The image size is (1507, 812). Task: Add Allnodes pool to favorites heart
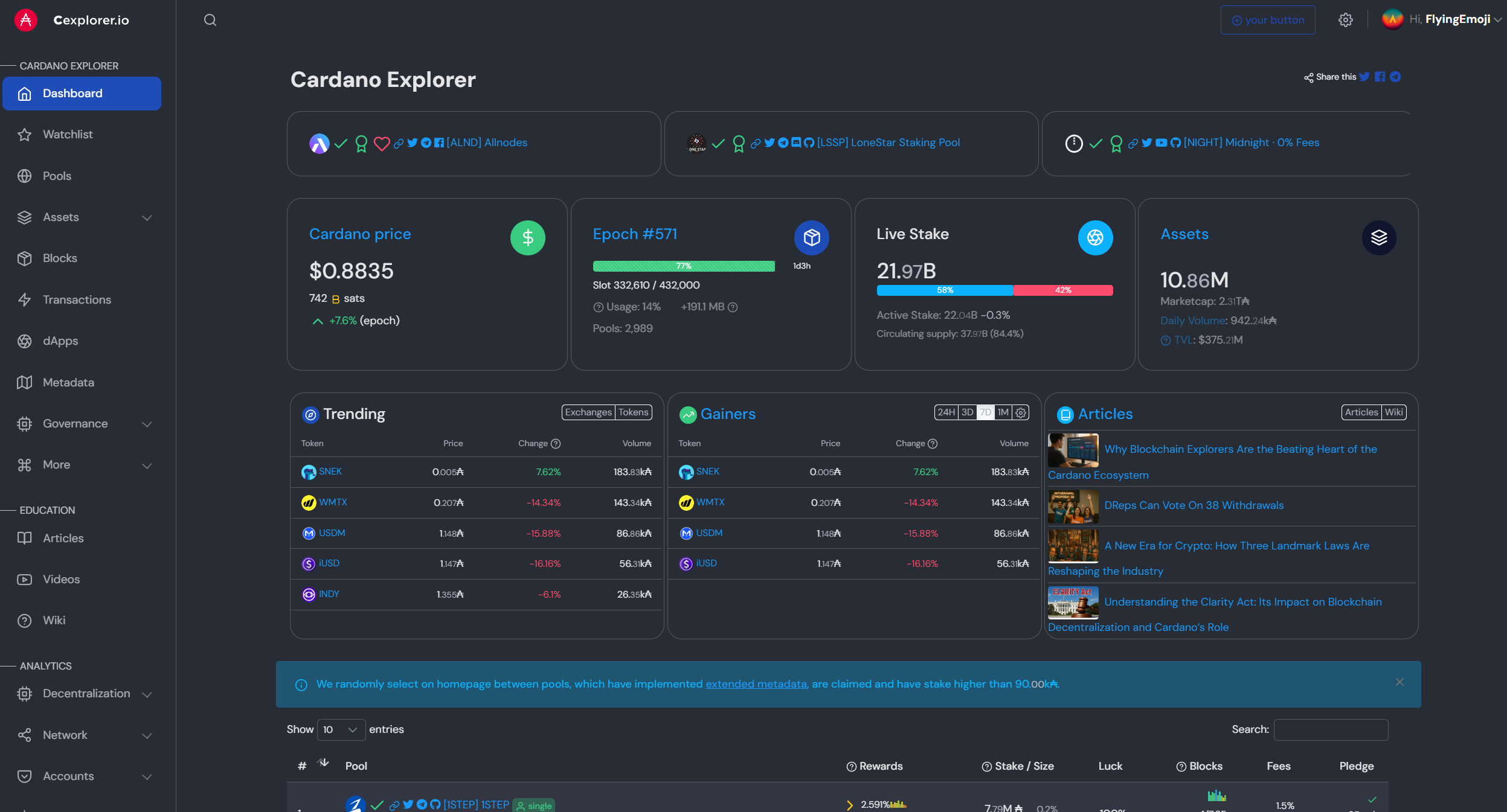tap(381, 143)
